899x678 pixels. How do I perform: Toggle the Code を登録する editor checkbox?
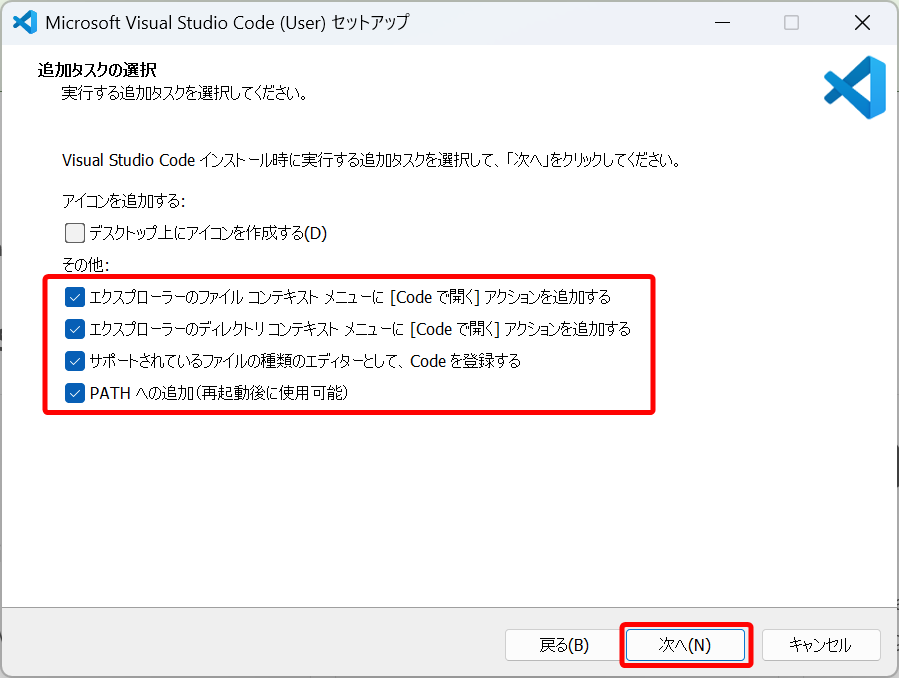click(x=75, y=361)
